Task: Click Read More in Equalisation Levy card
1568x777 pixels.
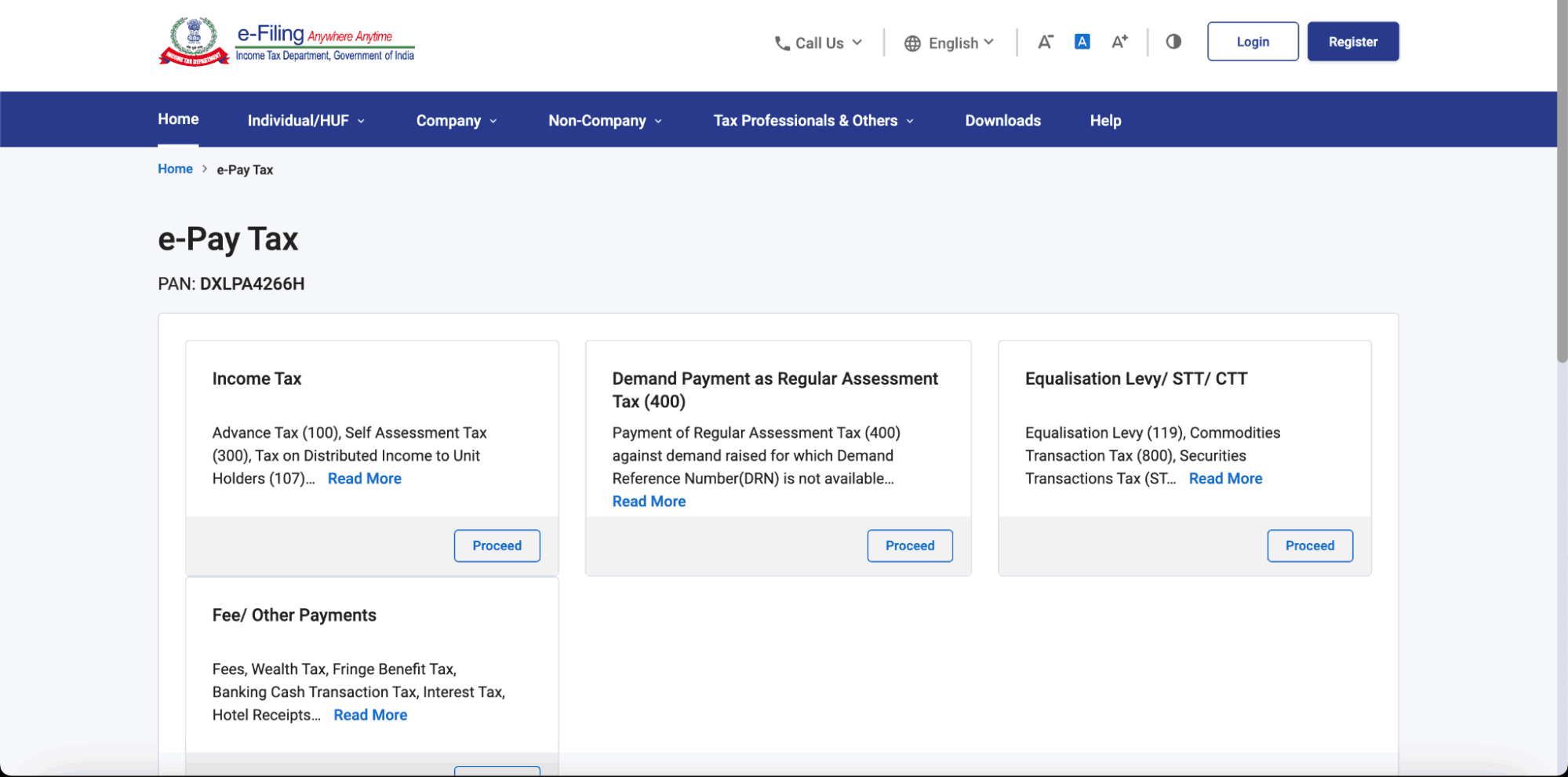Action: 1225,479
